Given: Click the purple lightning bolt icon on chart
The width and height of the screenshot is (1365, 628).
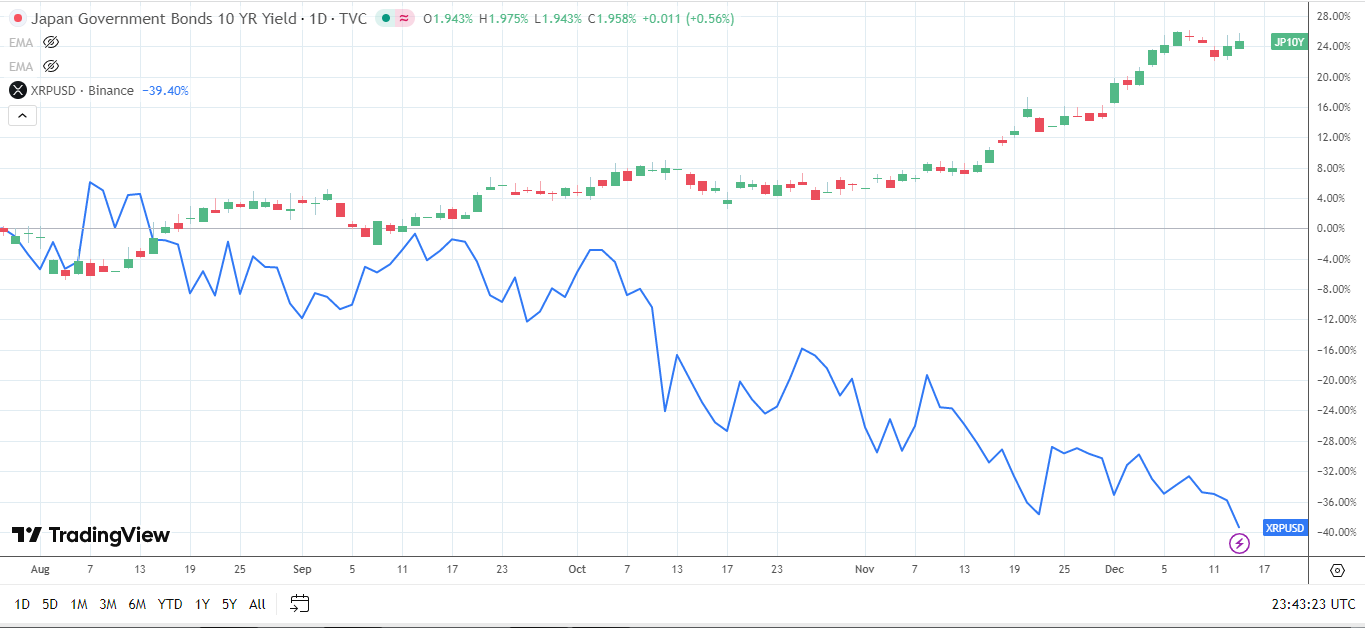Looking at the screenshot, I should [1240, 543].
